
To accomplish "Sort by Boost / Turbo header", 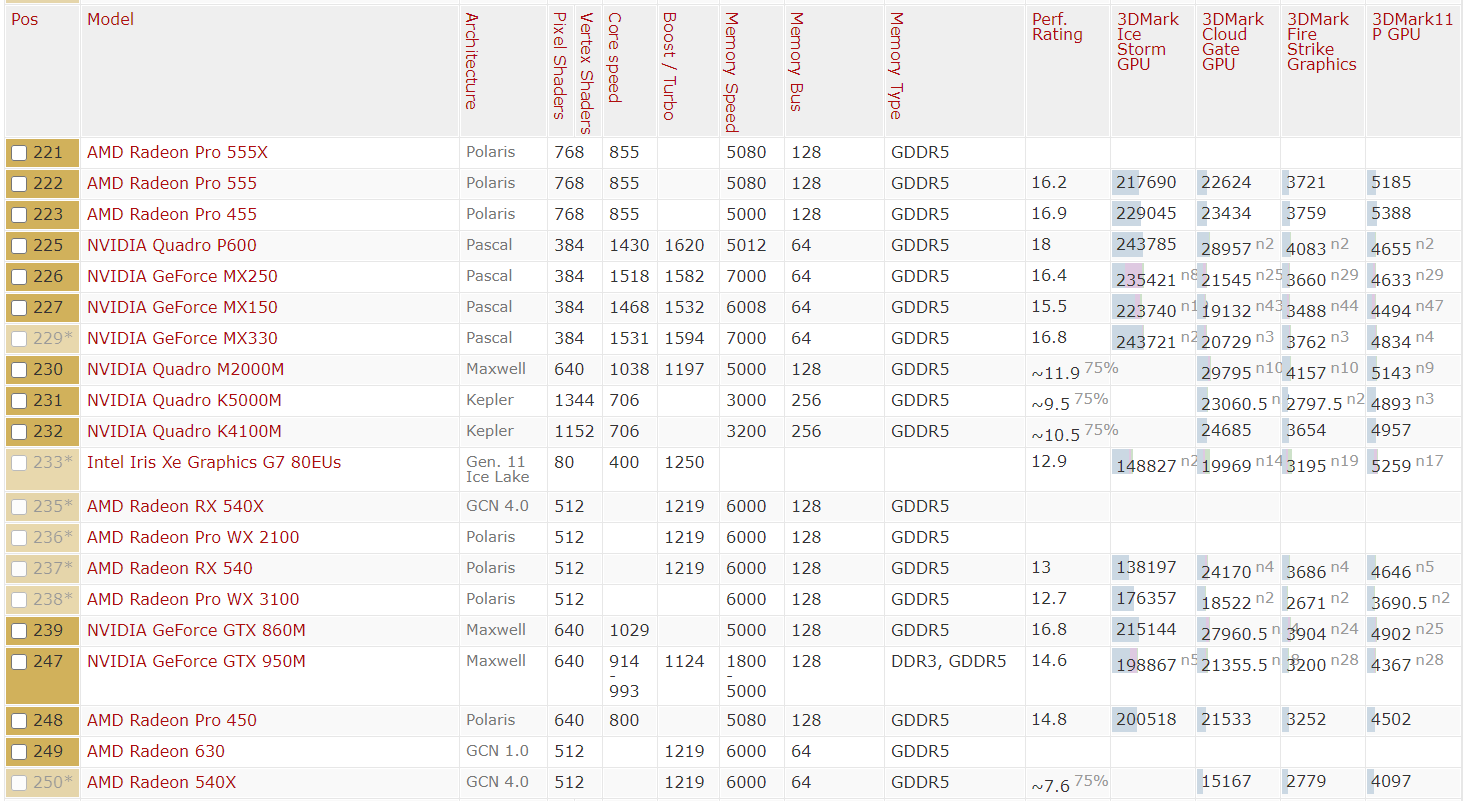I will point(670,66).
